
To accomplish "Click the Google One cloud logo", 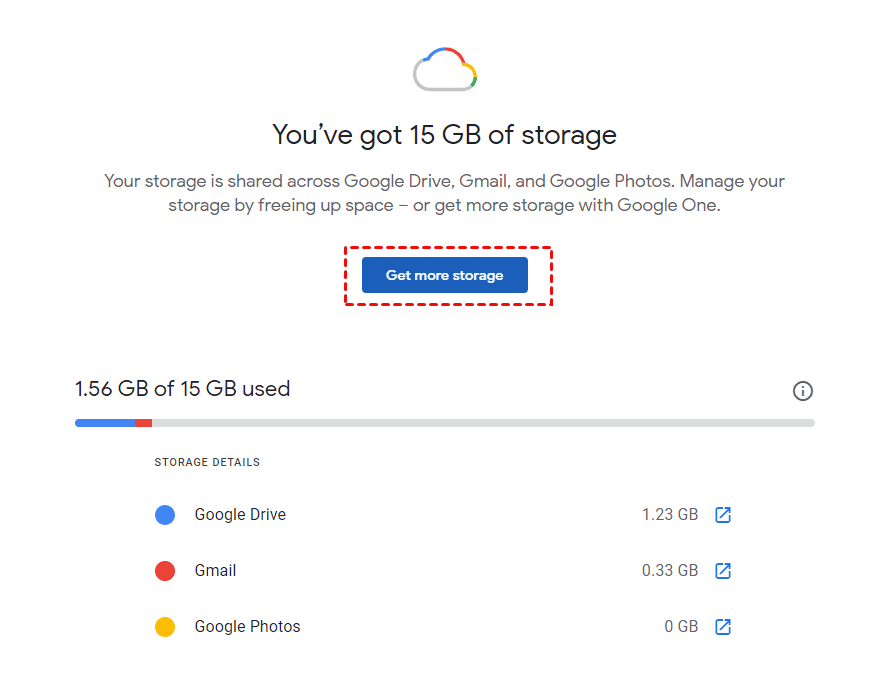I will tap(445, 70).
